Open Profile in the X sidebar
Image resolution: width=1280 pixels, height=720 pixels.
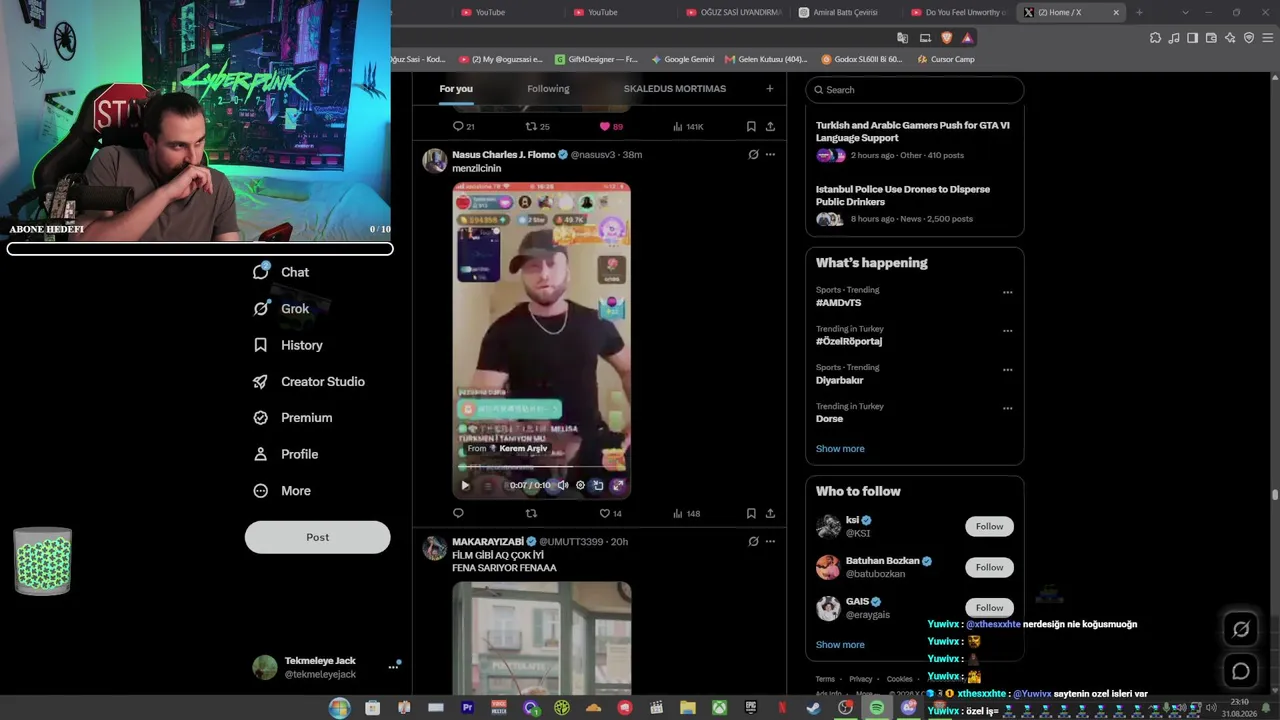pyautogui.click(x=286, y=454)
